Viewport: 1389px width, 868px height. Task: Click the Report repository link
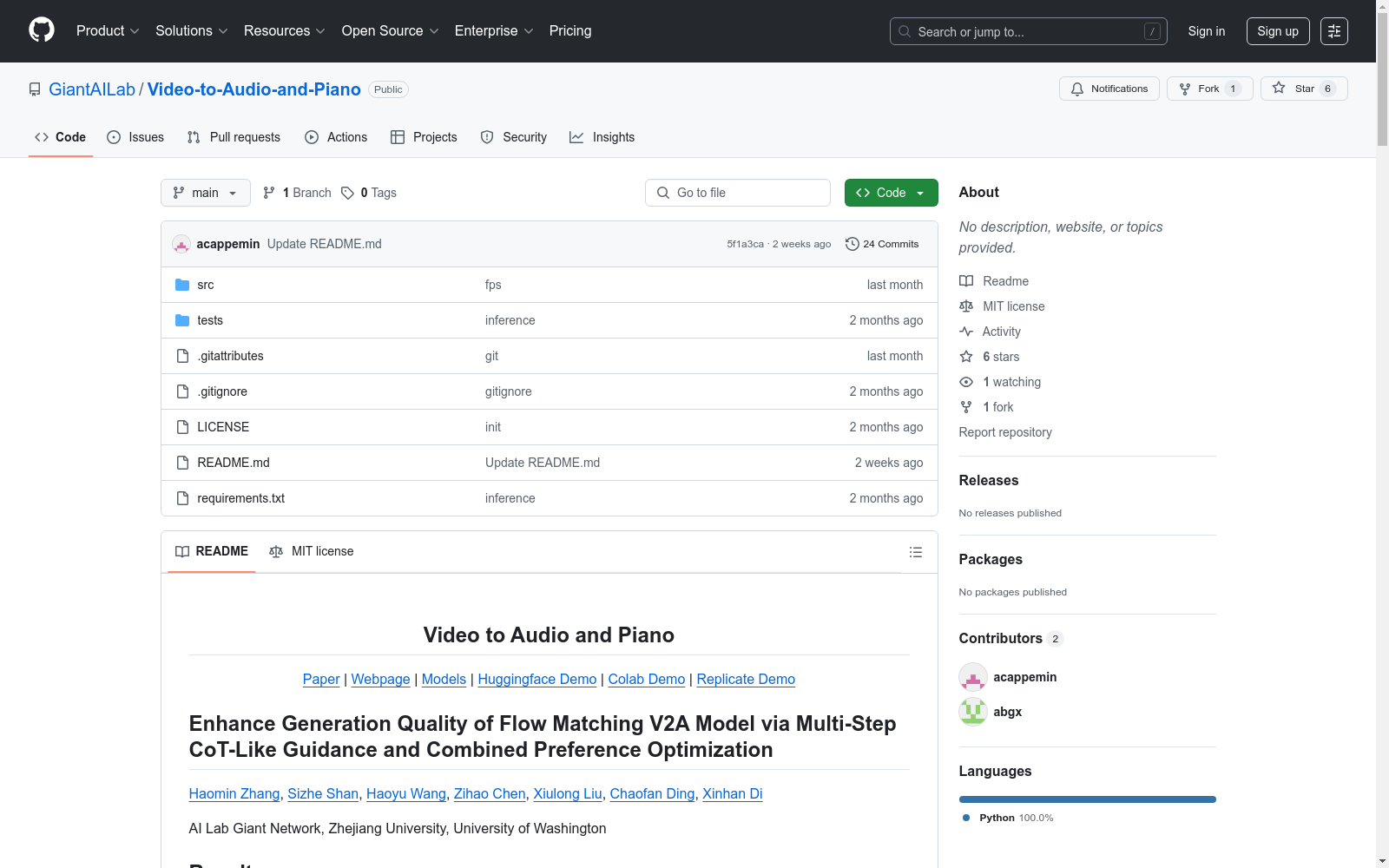[x=1005, y=432]
